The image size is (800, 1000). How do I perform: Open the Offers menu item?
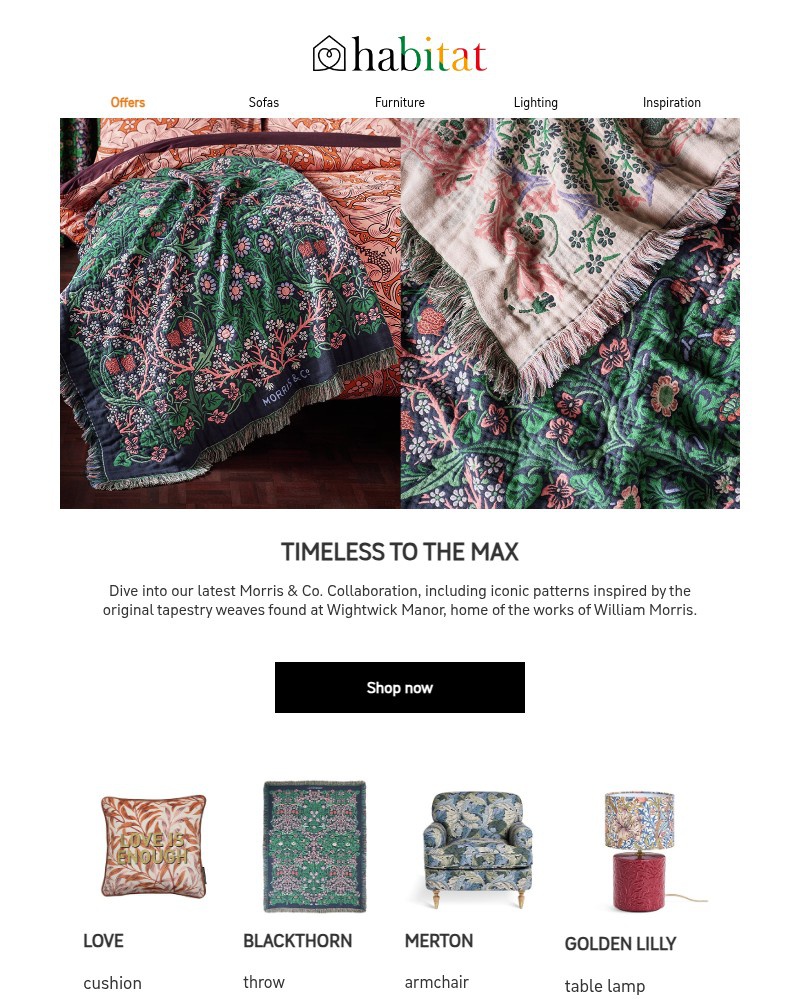[128, 102]
